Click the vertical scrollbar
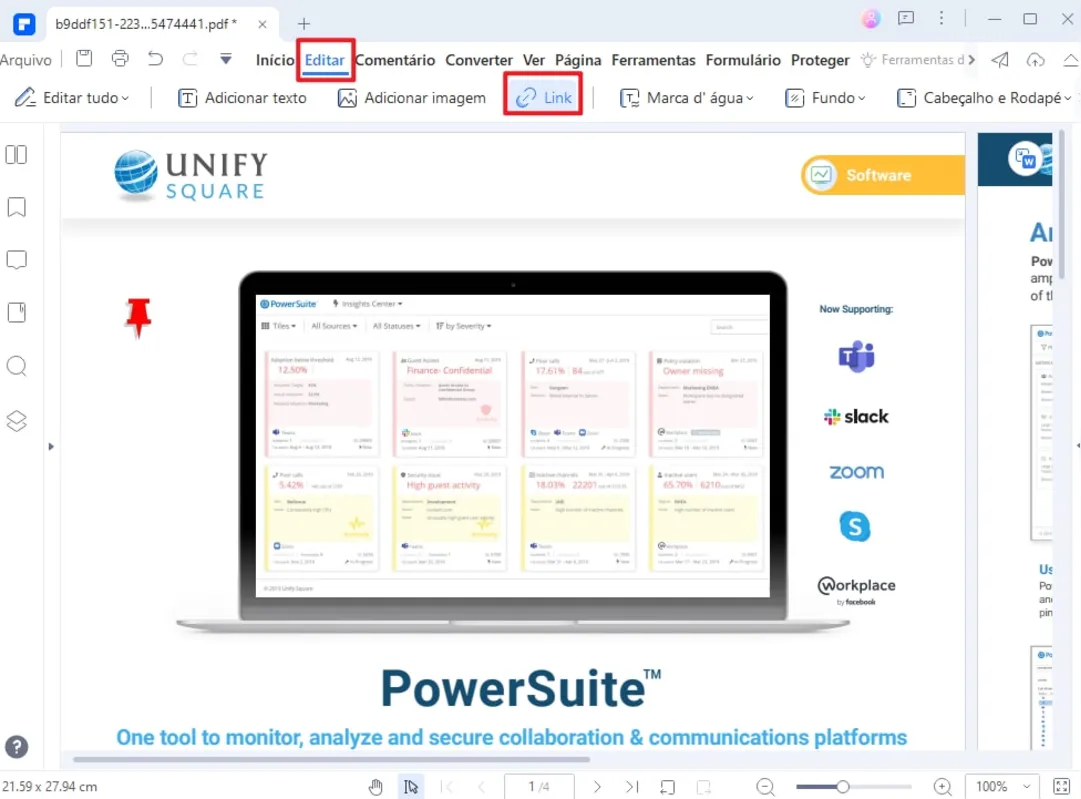 (1062, 203)
